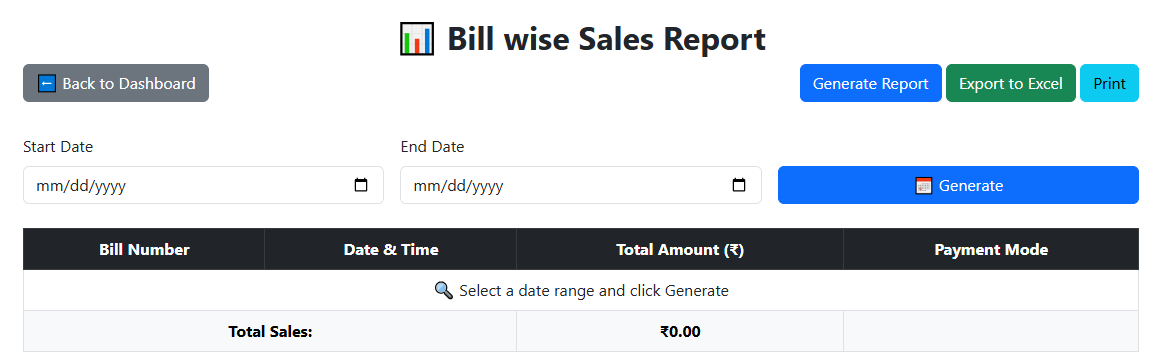Open the End Date calendar picker icon
Viewport: 1154px width, 363px height.
coord(738,186)
